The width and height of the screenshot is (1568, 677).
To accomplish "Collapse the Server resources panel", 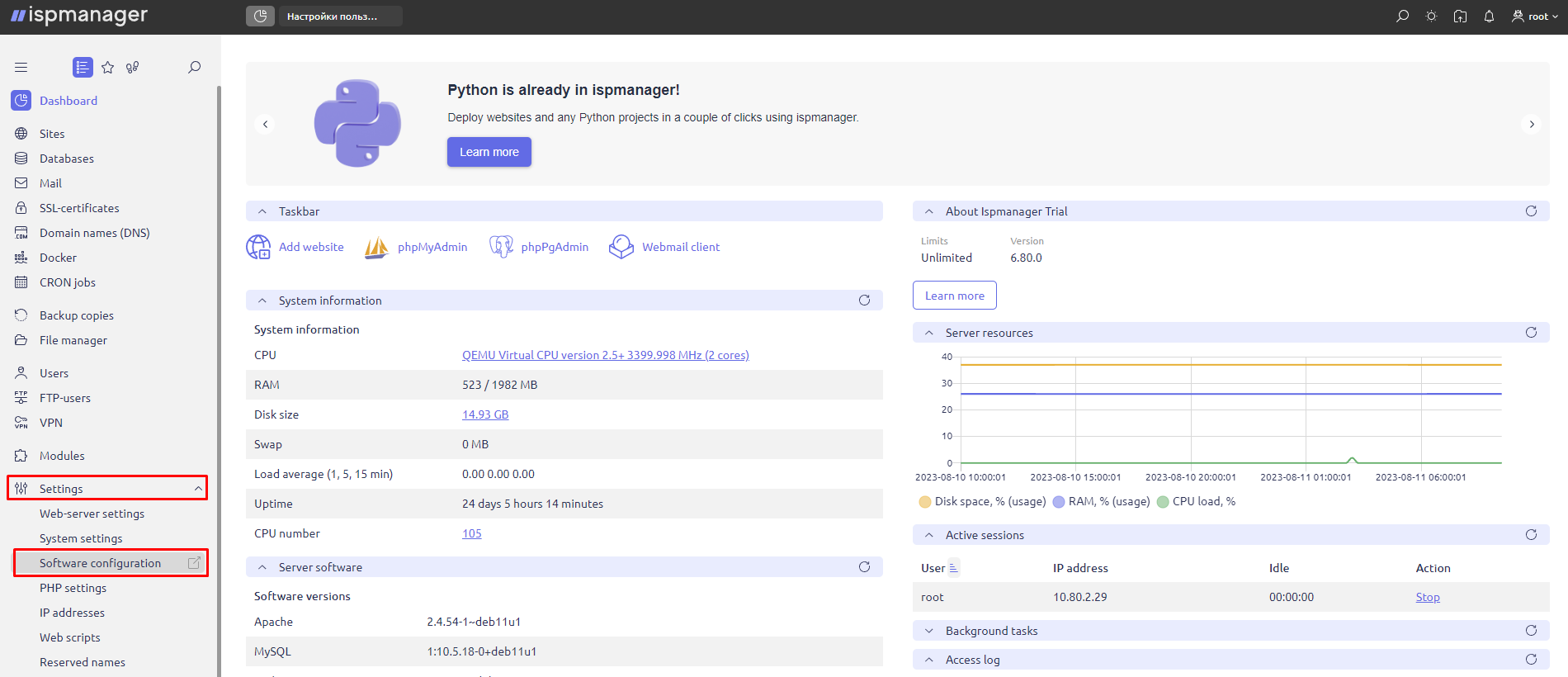I will (929, 333).
